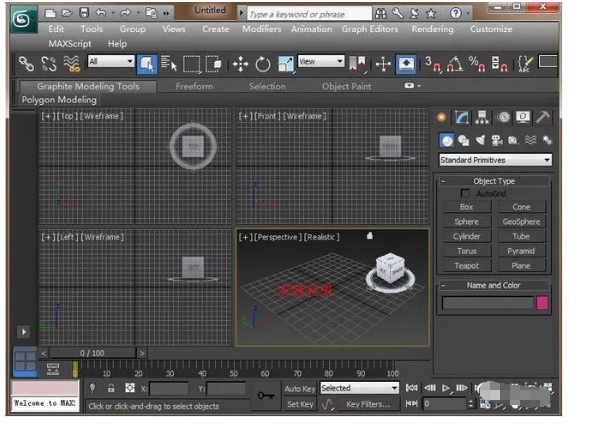Image resolution: width=612 pixels, height=423 pixels.
Task: Switch to the Object Paint ribbon tab
Action: pos(347,86)
